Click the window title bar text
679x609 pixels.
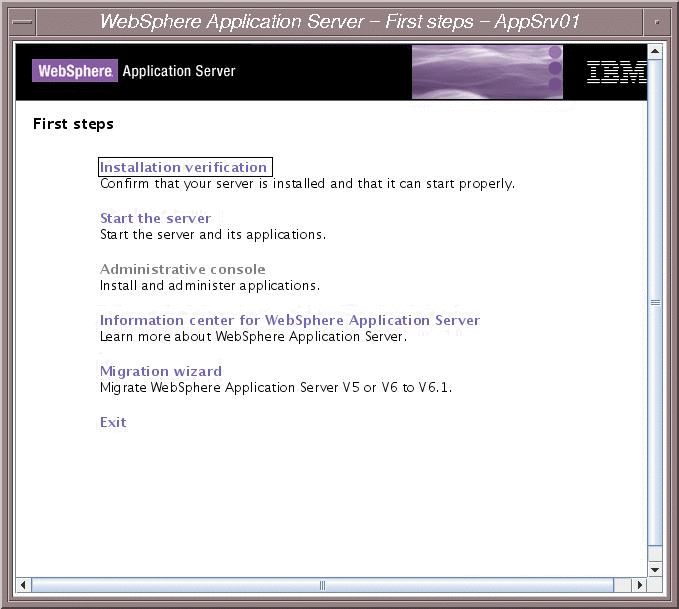point(339,22)
